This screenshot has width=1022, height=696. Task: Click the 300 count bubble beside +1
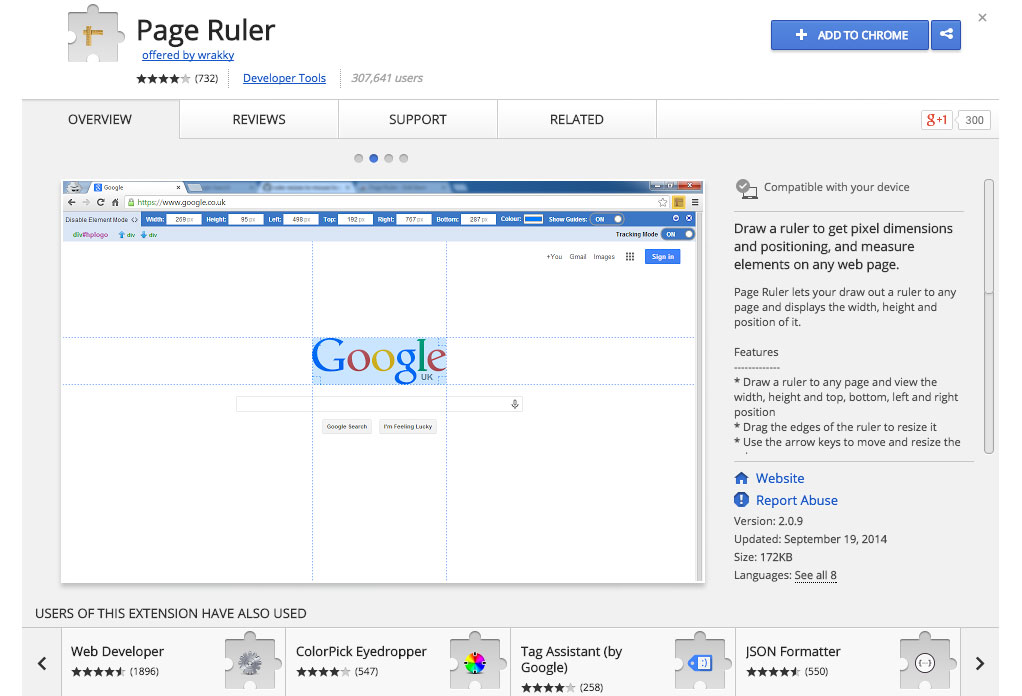tap(974, 120)
